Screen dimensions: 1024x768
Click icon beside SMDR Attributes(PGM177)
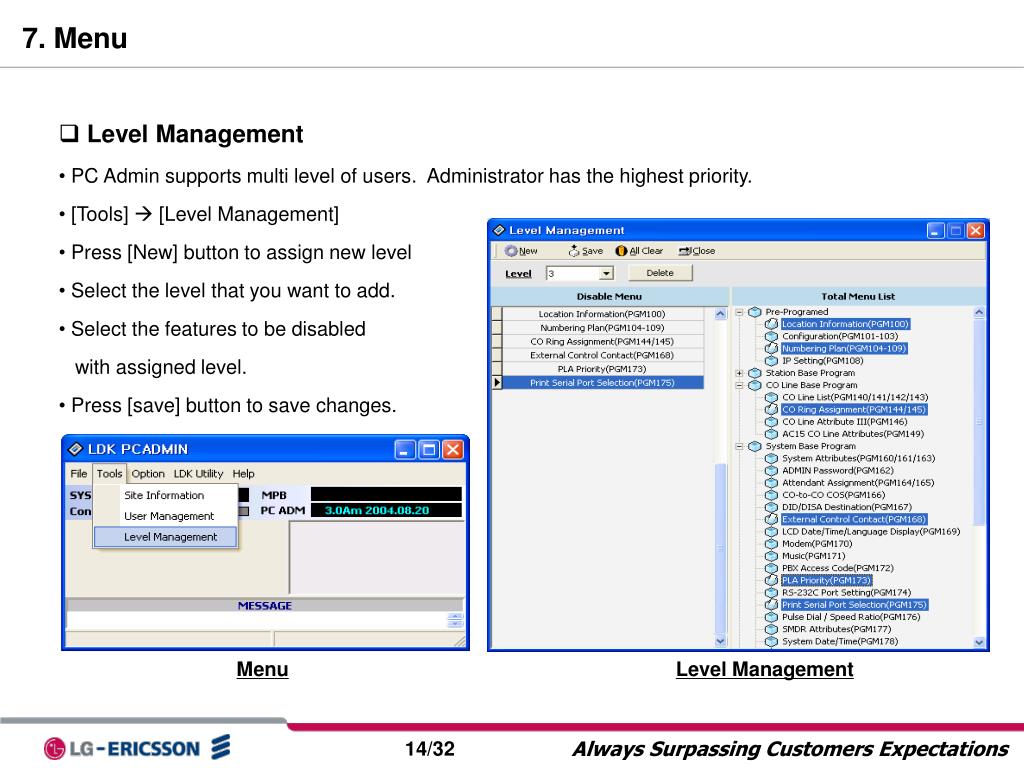tap(771, 629)
